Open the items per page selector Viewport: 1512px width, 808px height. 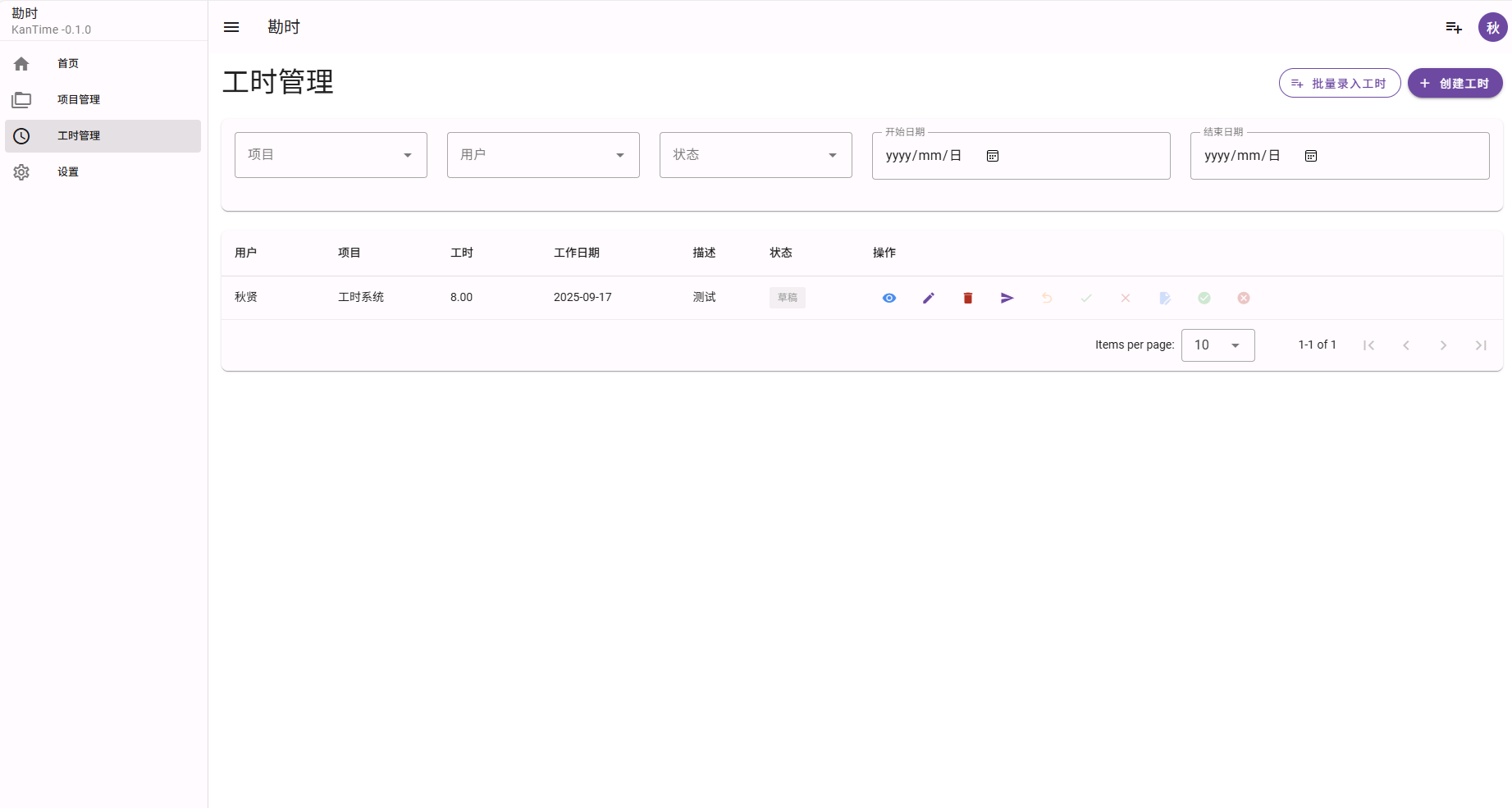click(x=1217, y=345)
